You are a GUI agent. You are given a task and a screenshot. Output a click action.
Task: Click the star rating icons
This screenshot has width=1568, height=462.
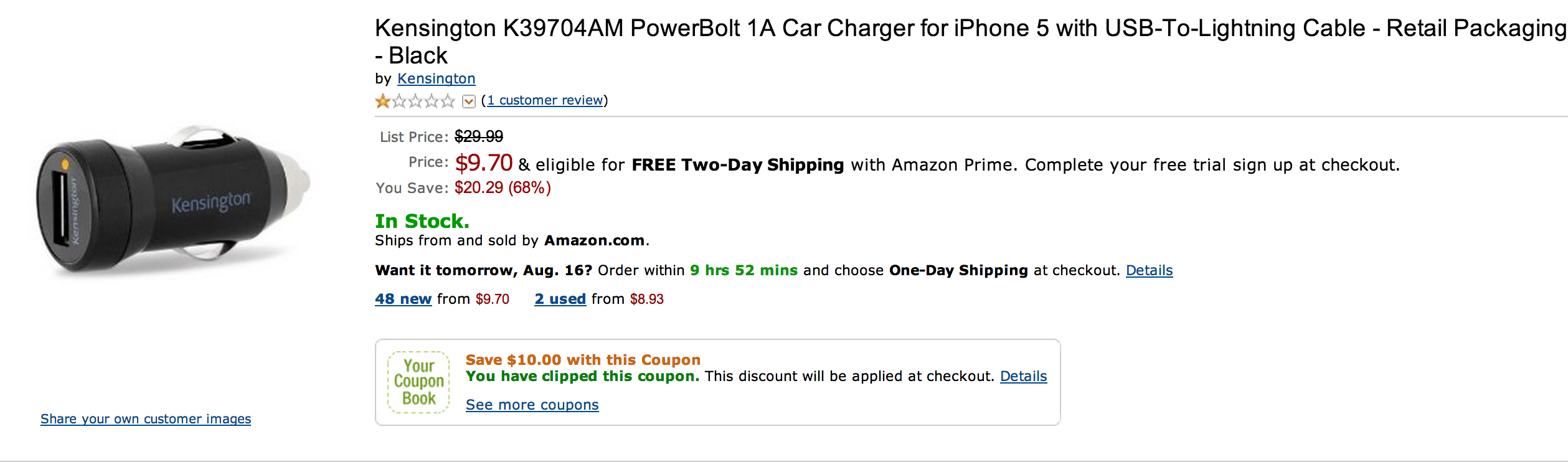[415, 101]
